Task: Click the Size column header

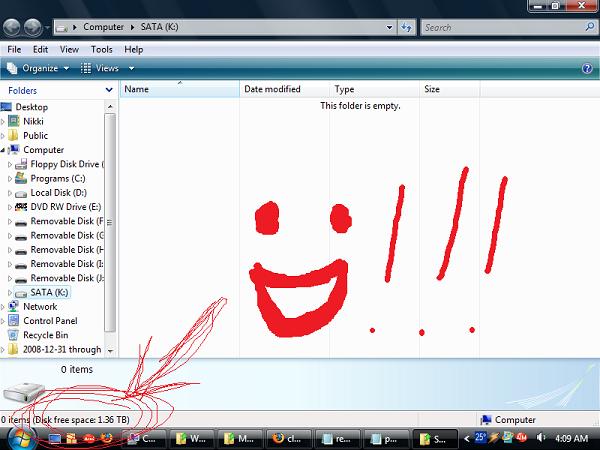Action: pos(432,89)
